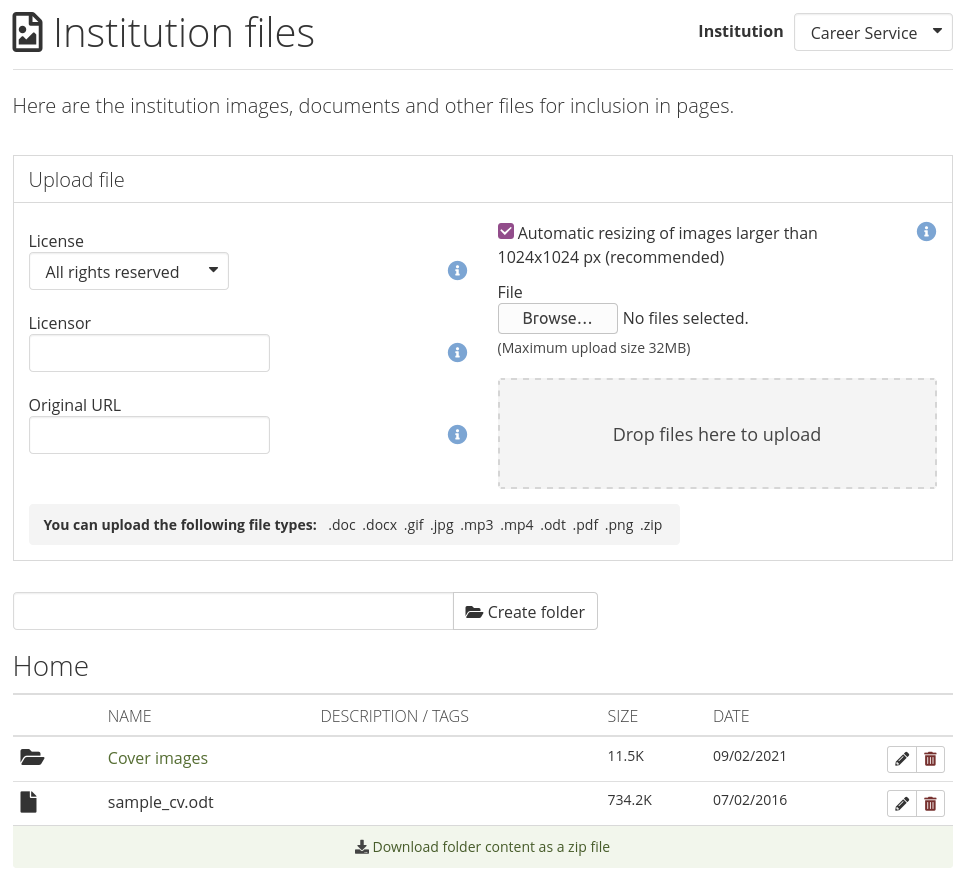Click the Original URL text field

(x=149, y=435)
